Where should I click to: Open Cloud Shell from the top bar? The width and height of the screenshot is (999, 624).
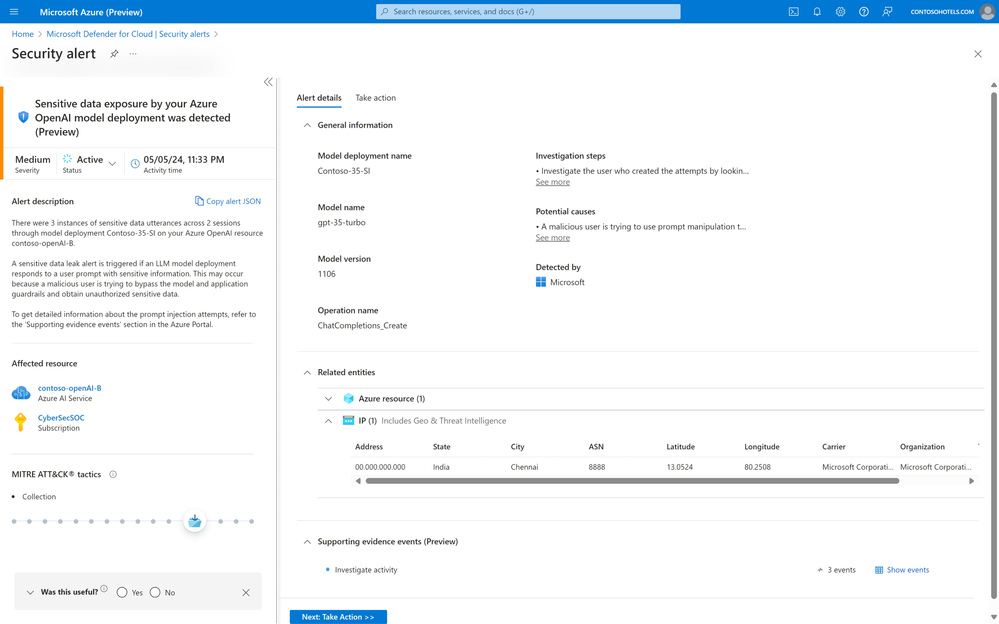pyautogui.click(x=793, y=11)
